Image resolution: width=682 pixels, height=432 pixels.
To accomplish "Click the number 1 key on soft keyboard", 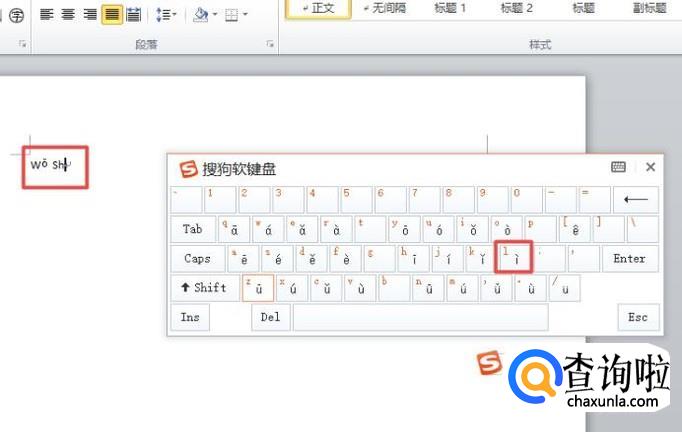I will click(x=221, y=200).
